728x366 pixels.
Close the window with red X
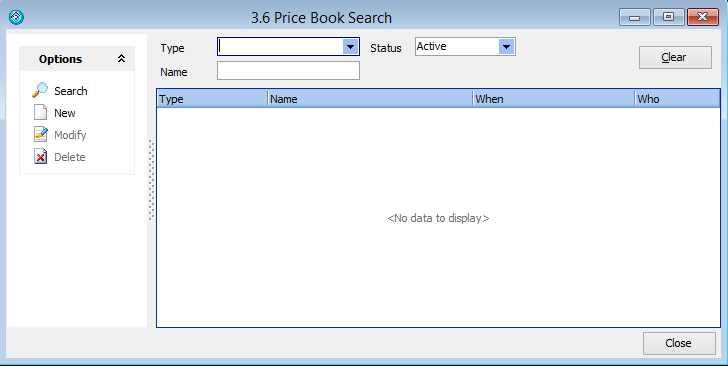click(702, 17)
